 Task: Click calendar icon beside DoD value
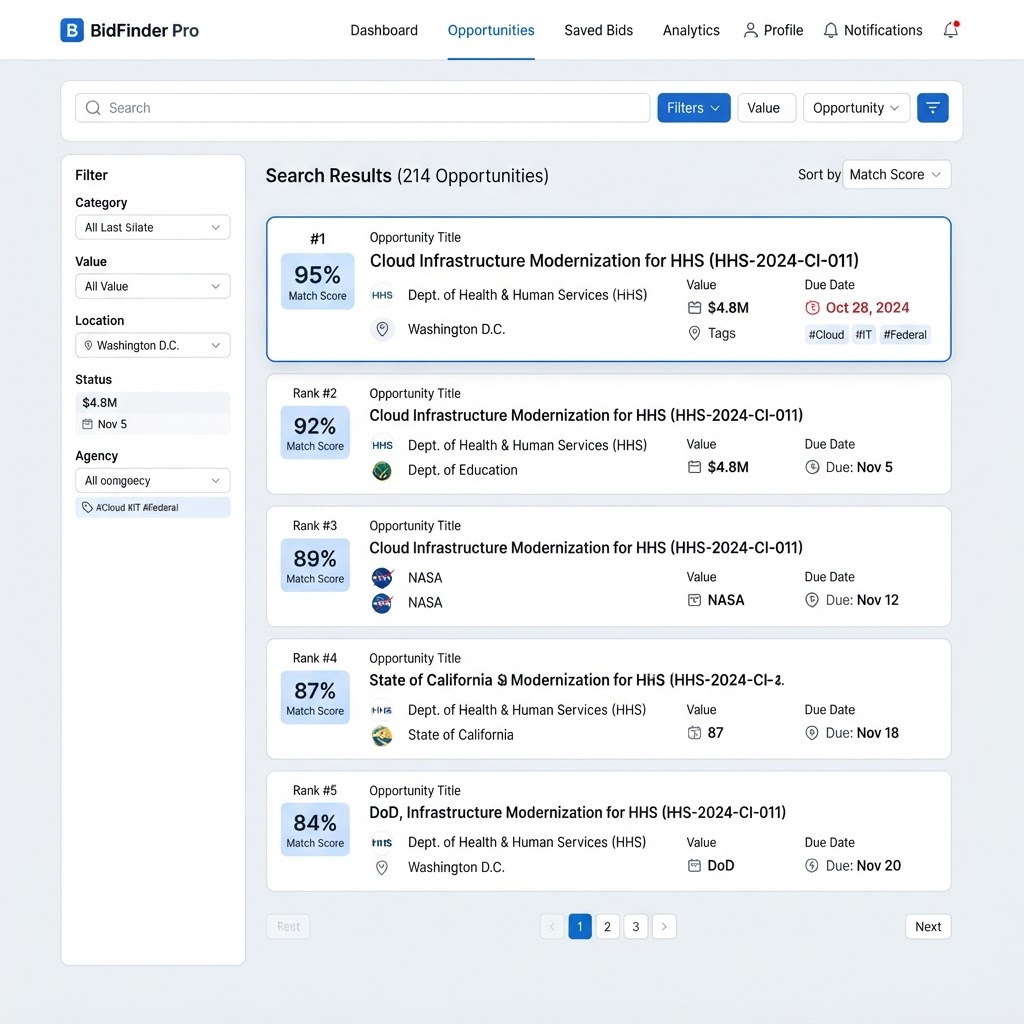[x=694, y=865]
